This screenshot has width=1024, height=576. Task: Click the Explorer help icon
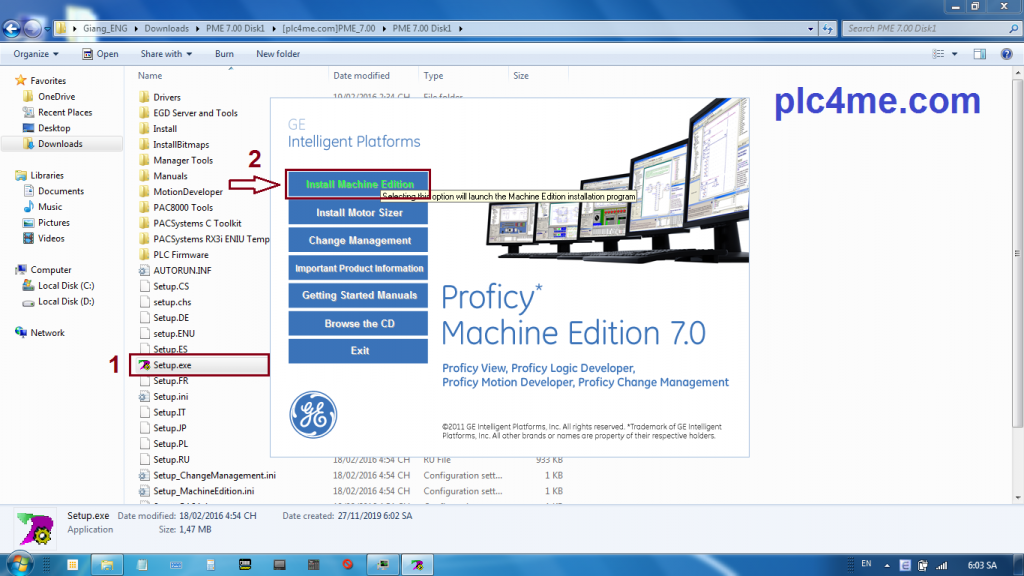(1006, 54)
